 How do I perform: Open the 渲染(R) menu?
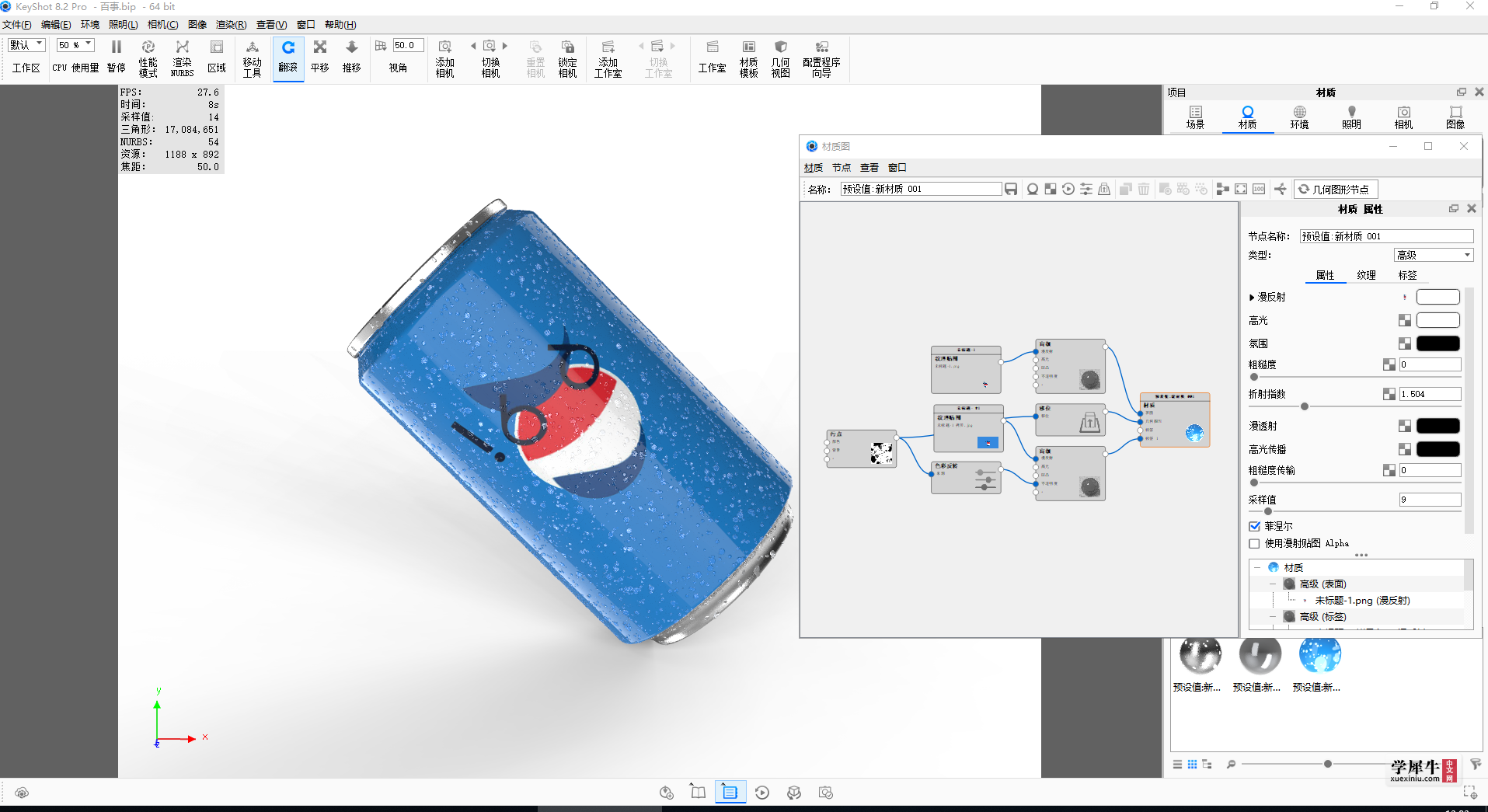(x=231, y=25)
